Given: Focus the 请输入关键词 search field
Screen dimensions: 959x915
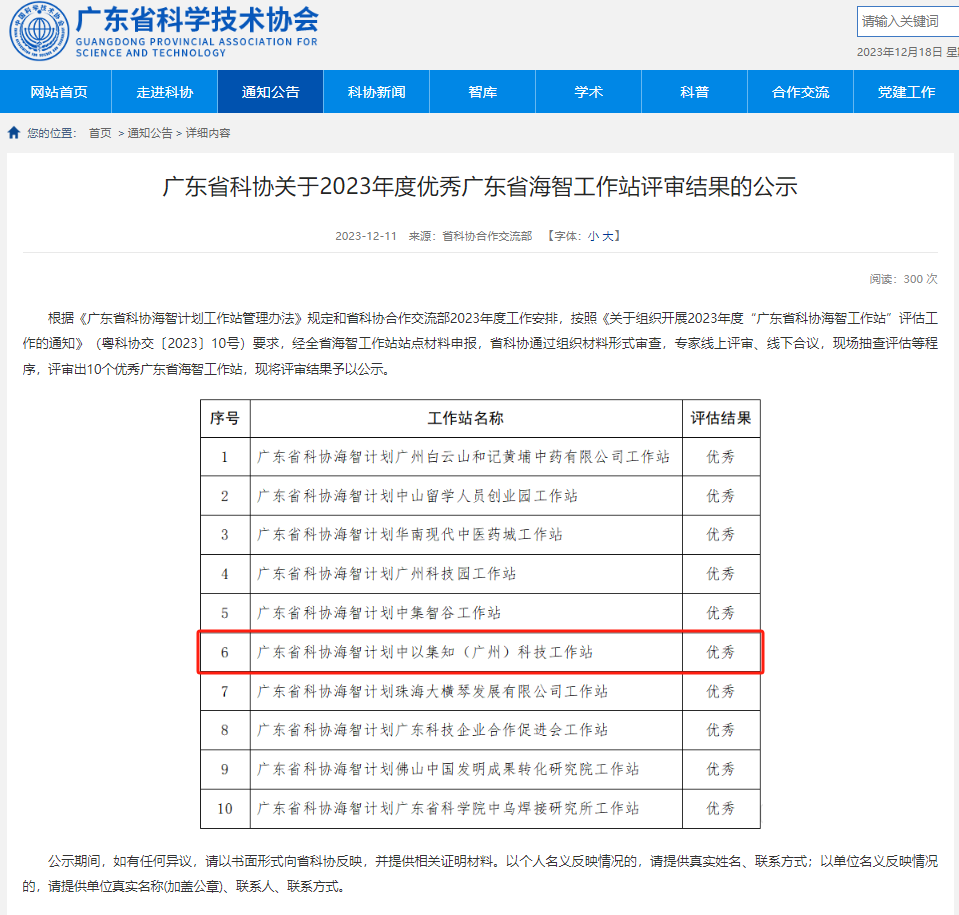Looking at the screenshot, I should coord(908,21).
